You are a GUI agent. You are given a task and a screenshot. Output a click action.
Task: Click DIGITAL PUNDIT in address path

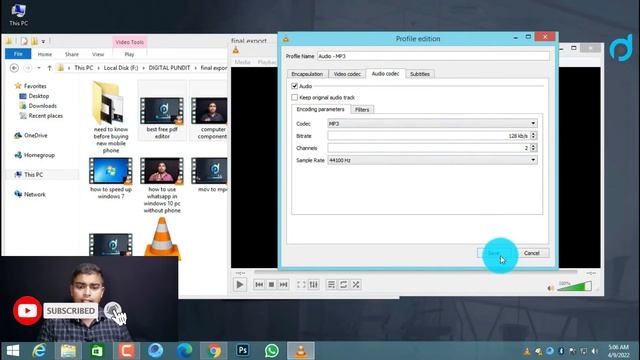(x=169, y=68)
